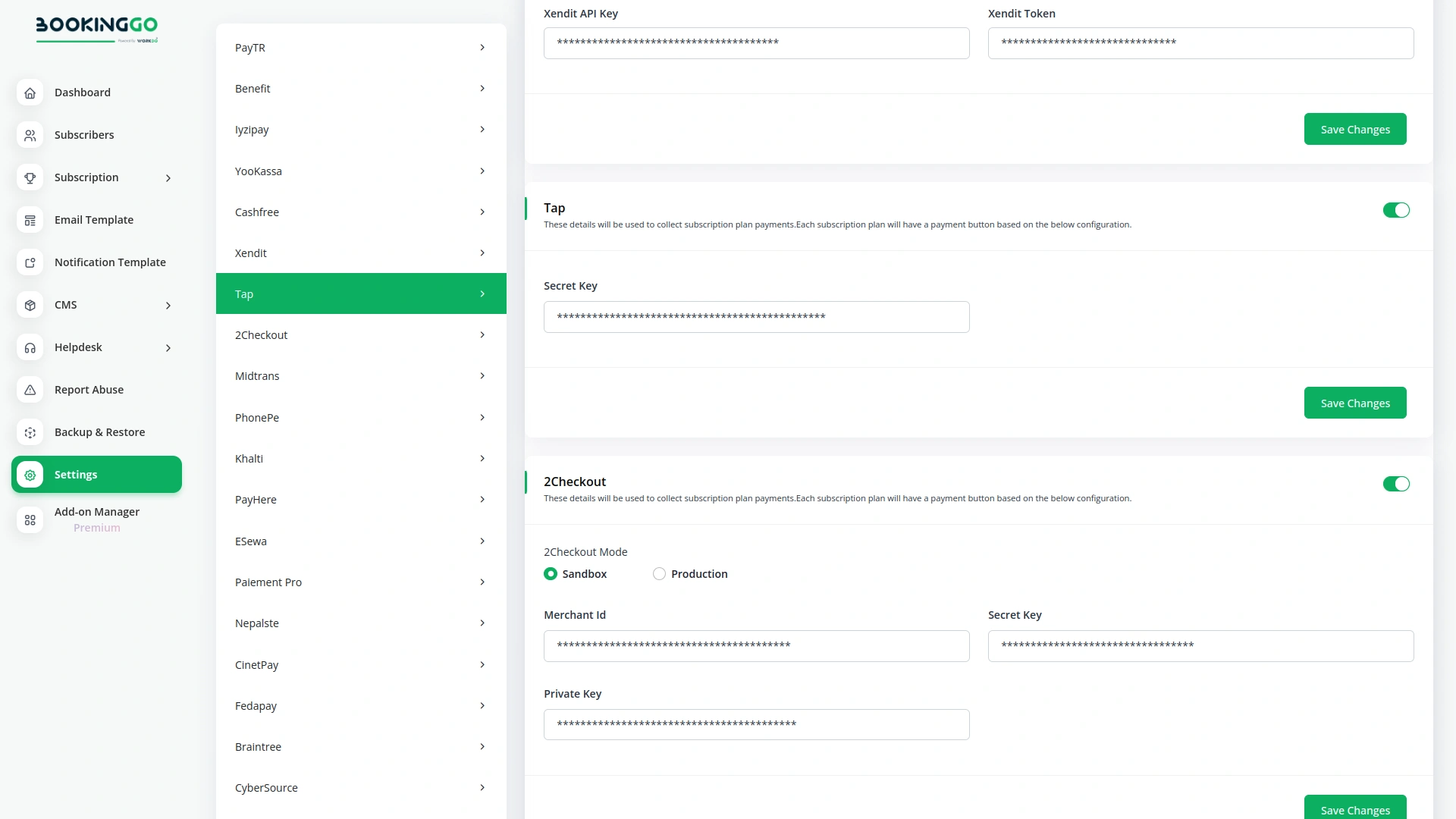Expand the Braintree gateway entry
The image size is (1456, 819).
coord(361,746)
